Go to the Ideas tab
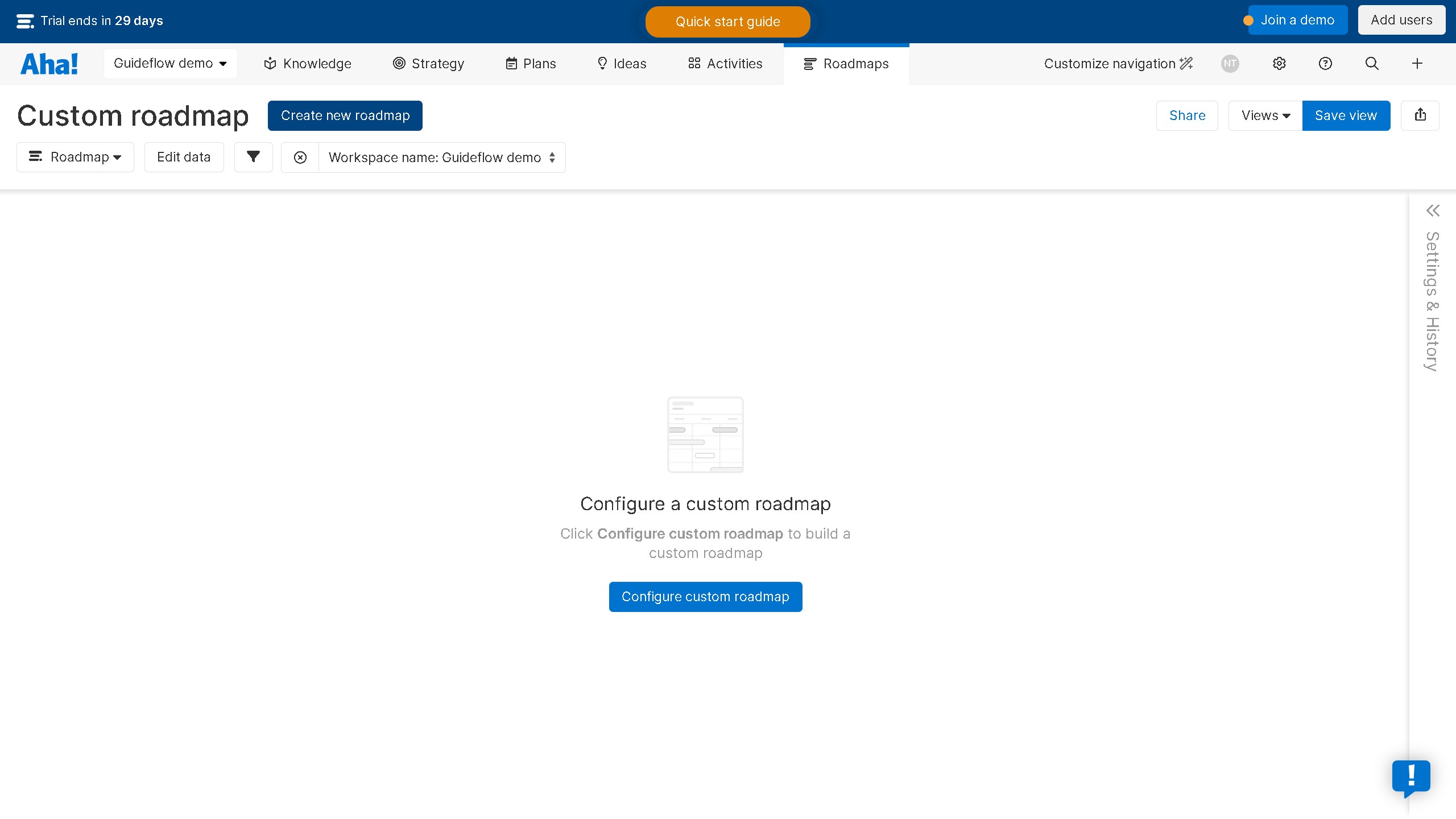The image size is (1456, 819). pos(622,64)
